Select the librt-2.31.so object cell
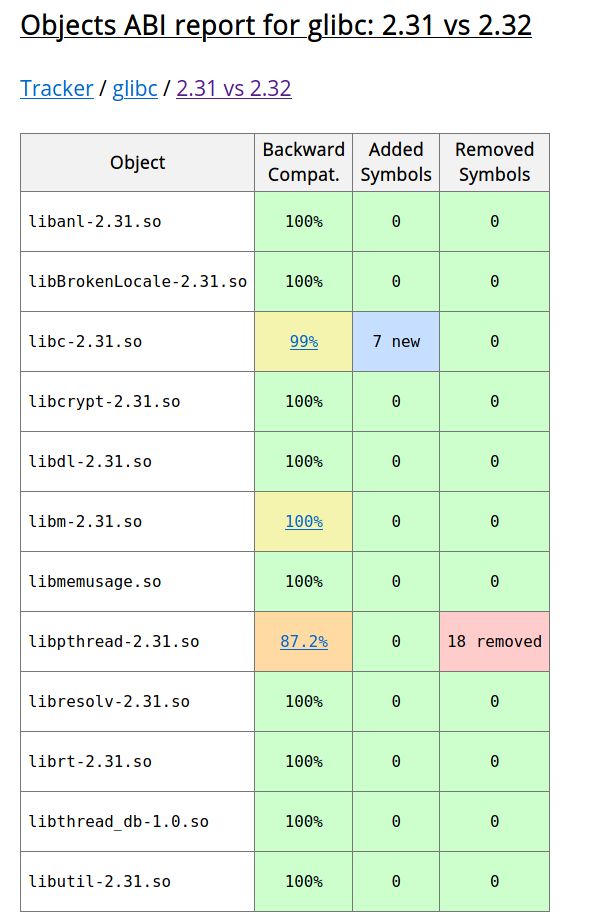This screenshot has width=608, height=924. [90, 761]
